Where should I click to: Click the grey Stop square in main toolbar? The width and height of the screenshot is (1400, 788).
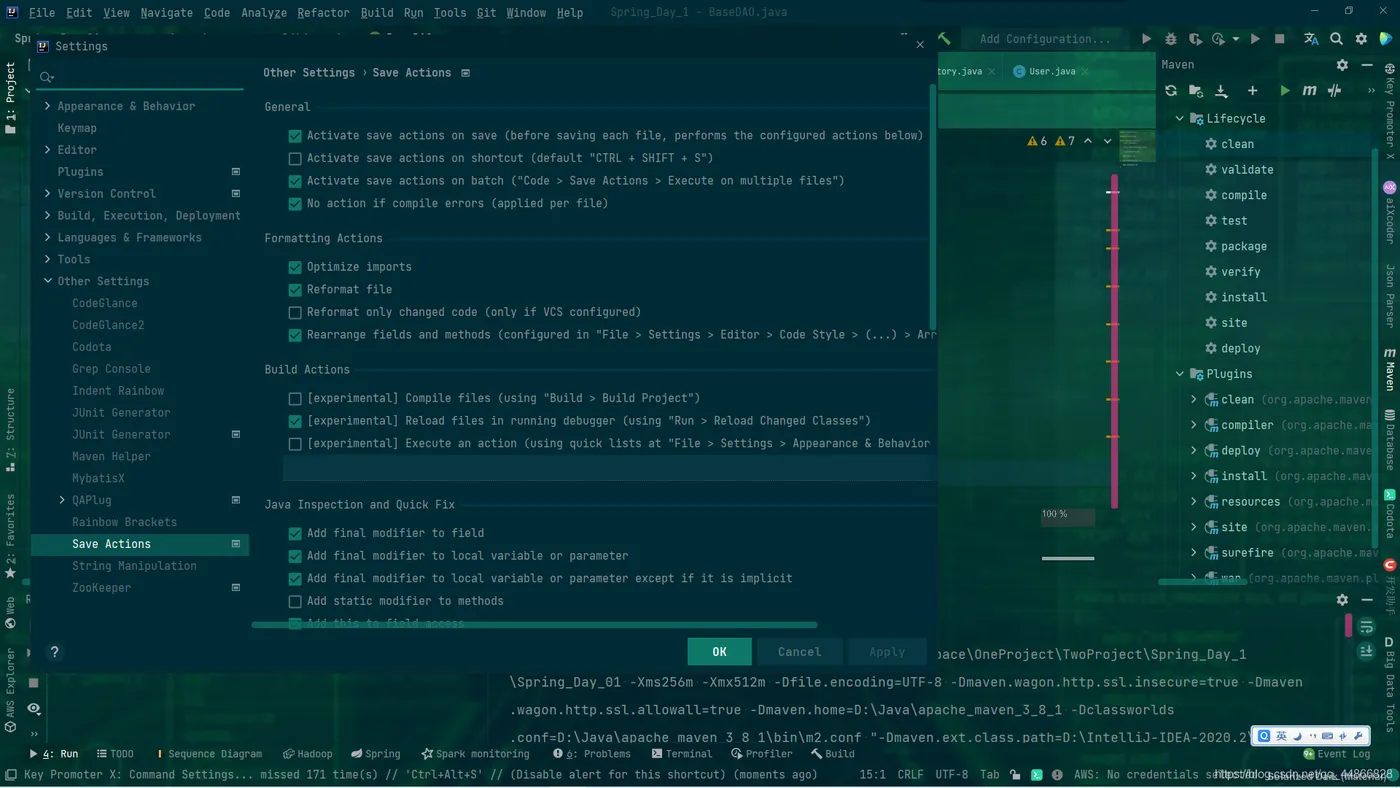(x=1279, y=39)
